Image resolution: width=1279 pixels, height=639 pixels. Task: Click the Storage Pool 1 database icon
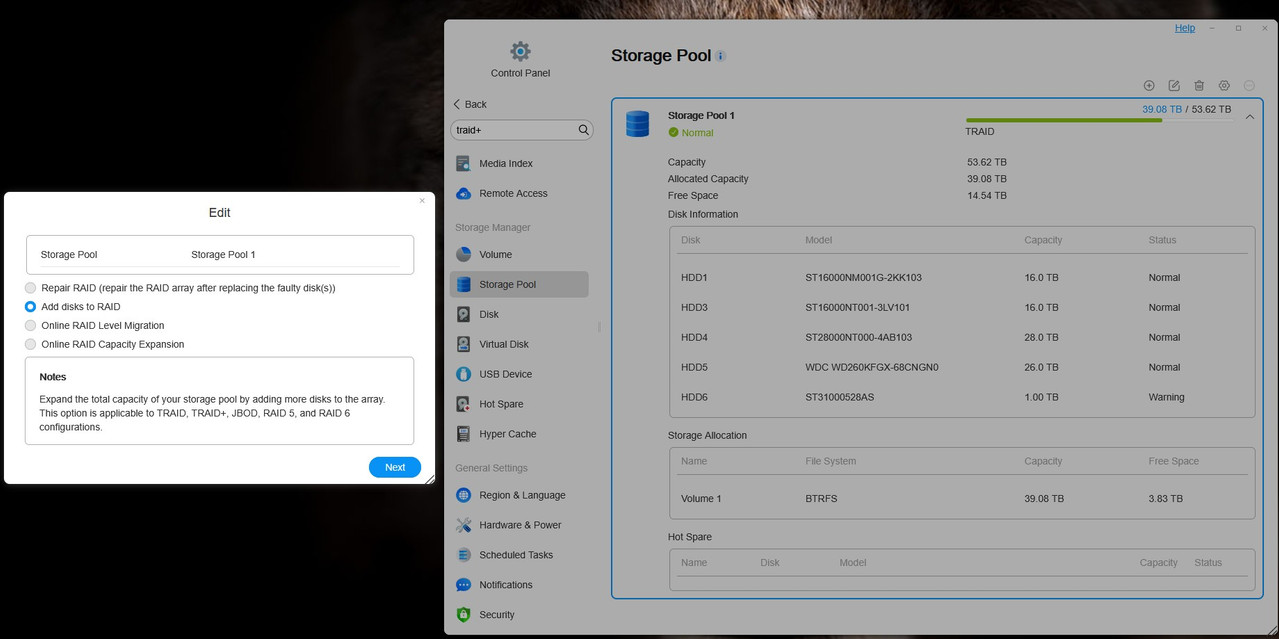click(x=637, y=124)
